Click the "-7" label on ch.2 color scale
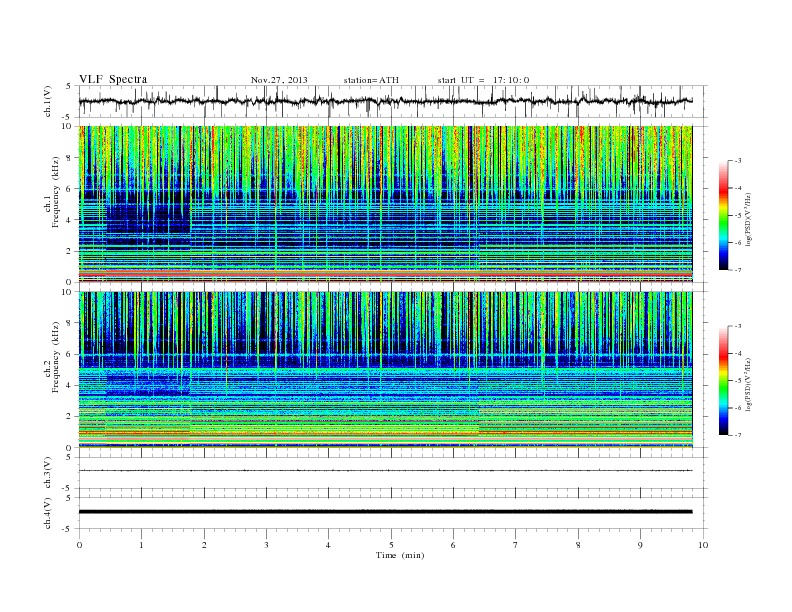Viewport: 792px width, 612px height. tap(738, 435)
